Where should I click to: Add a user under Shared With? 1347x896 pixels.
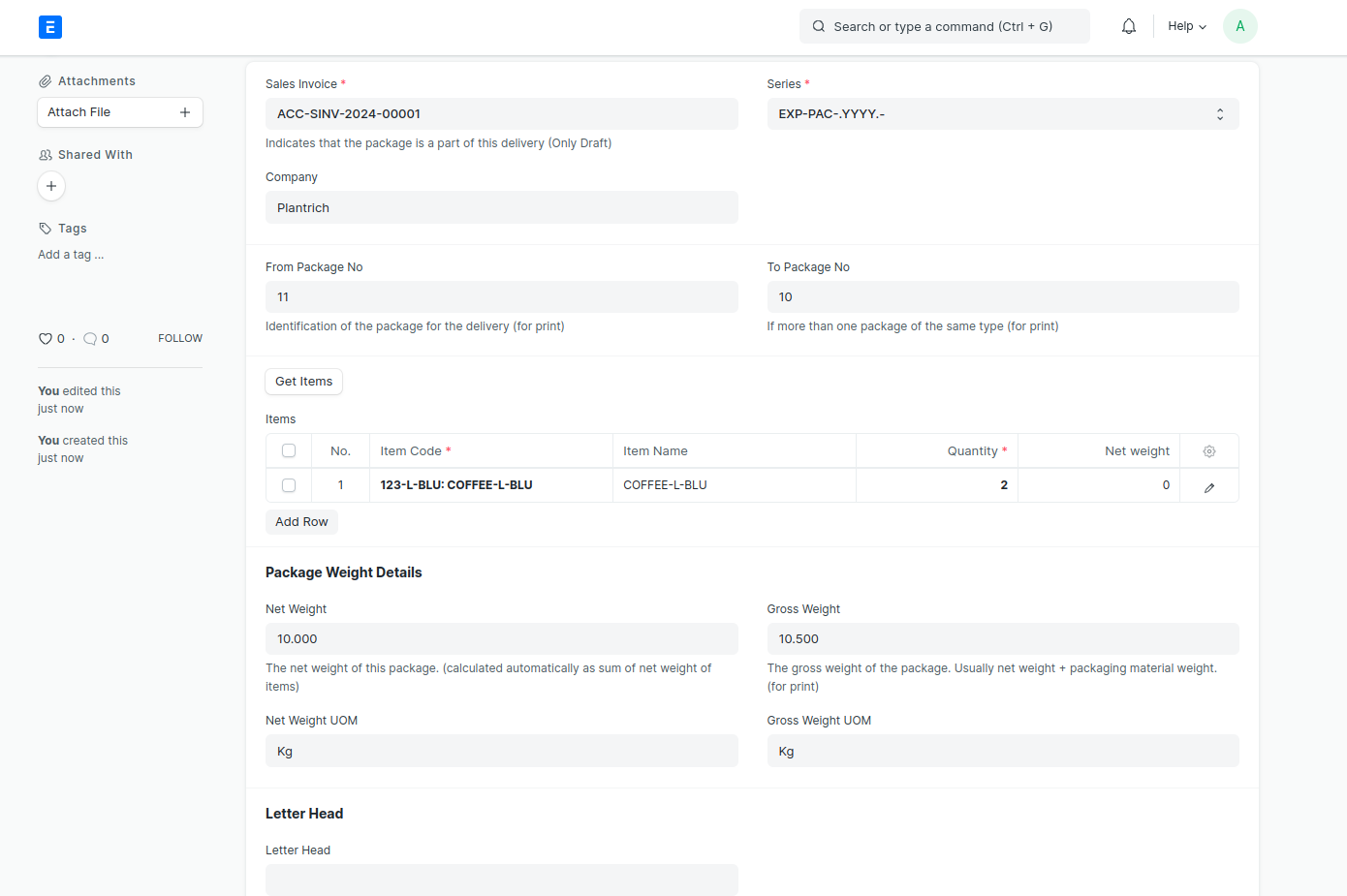pos(51,186)
